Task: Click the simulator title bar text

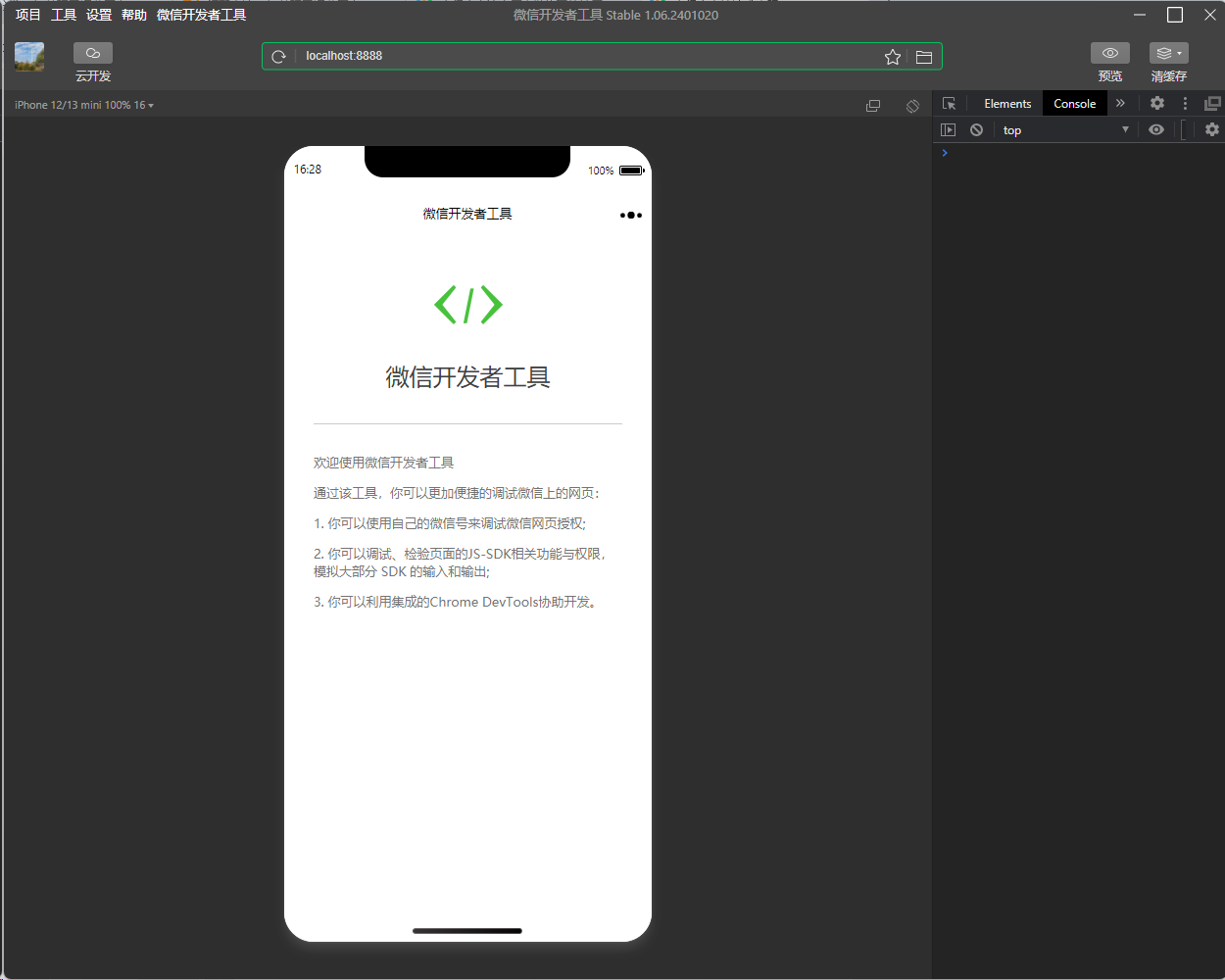Action: pos(467,214)
